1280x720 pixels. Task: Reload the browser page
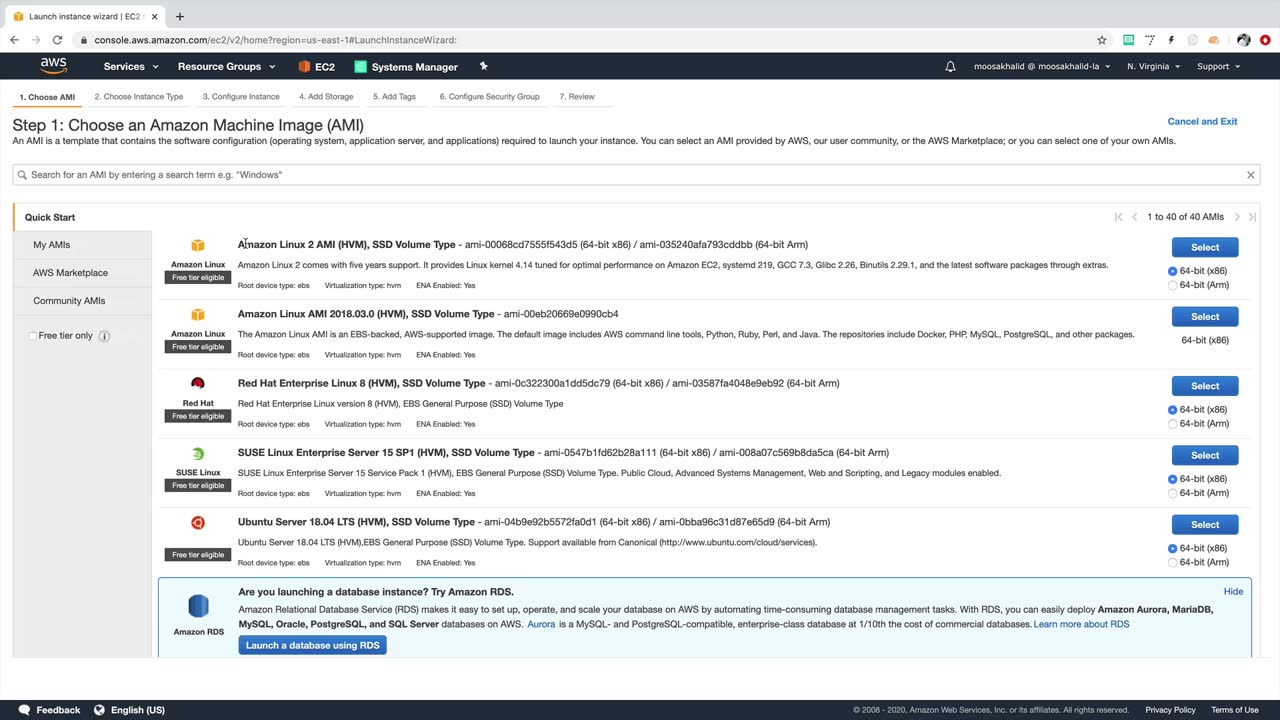click(x=57, y=40)
